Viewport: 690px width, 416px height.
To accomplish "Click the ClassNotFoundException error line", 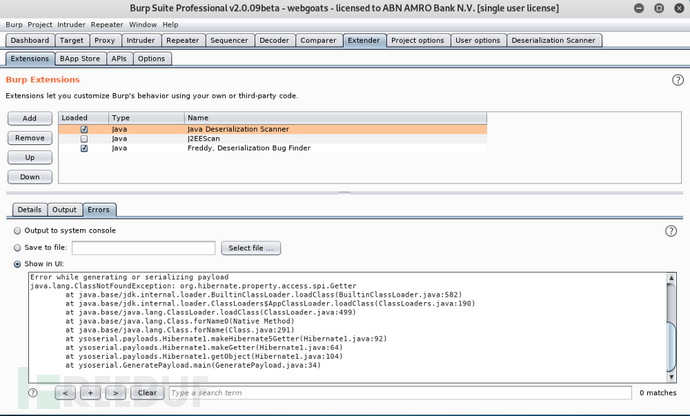I will coord(193,286).
